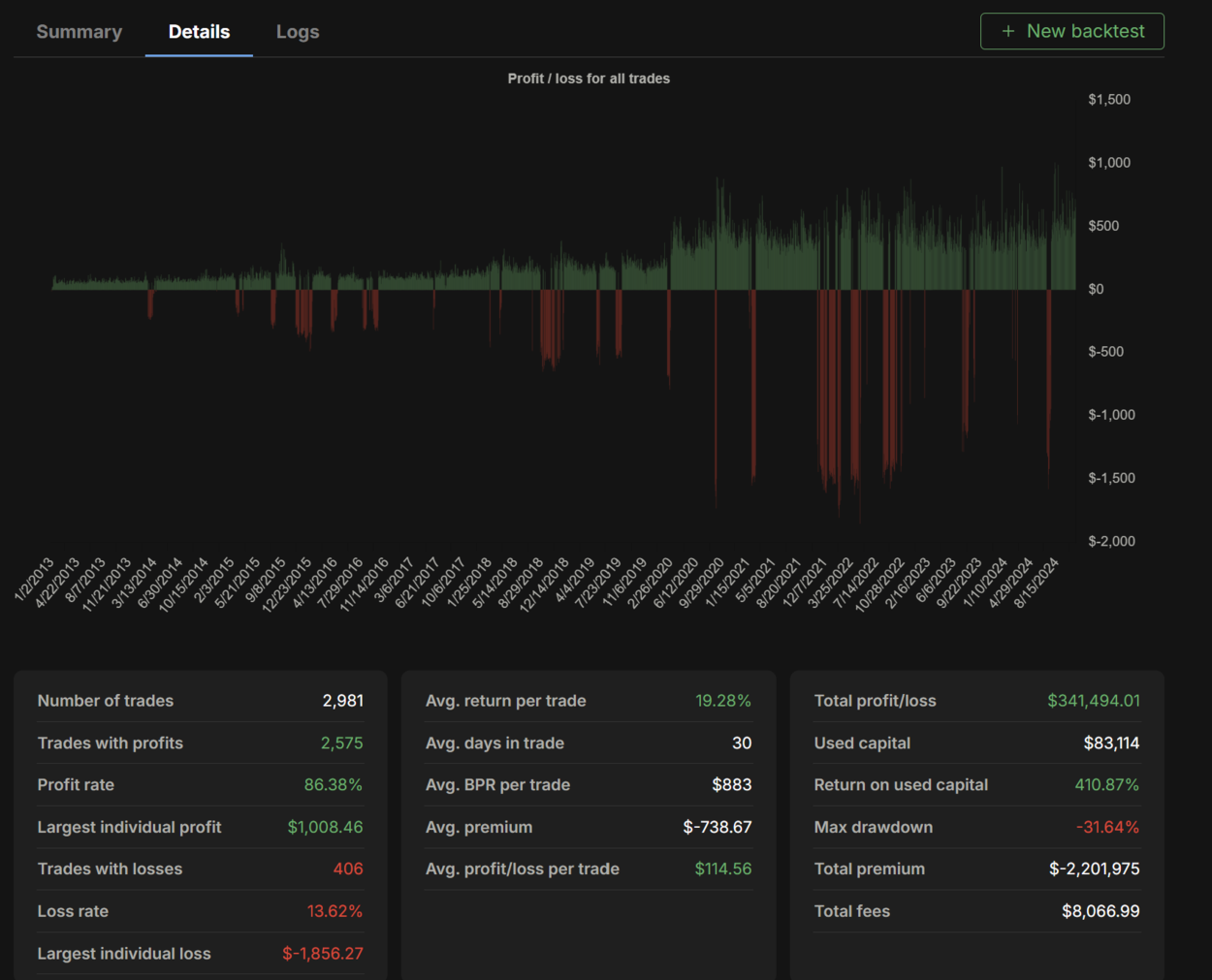Select the Details tab

199,32
